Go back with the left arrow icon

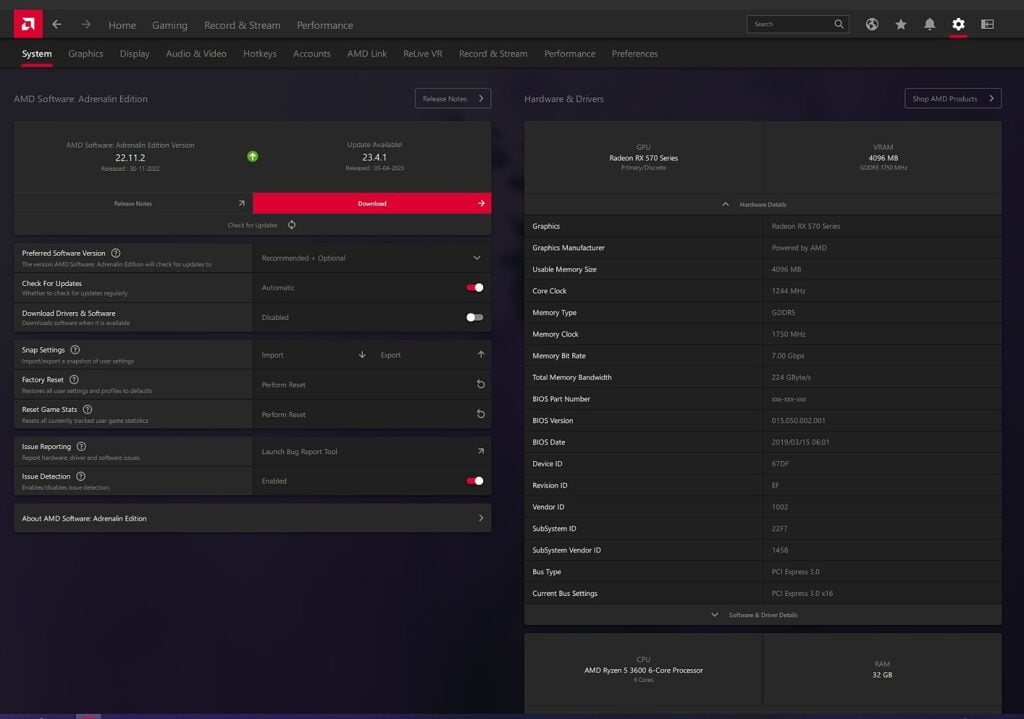click(x=57, y=24)
